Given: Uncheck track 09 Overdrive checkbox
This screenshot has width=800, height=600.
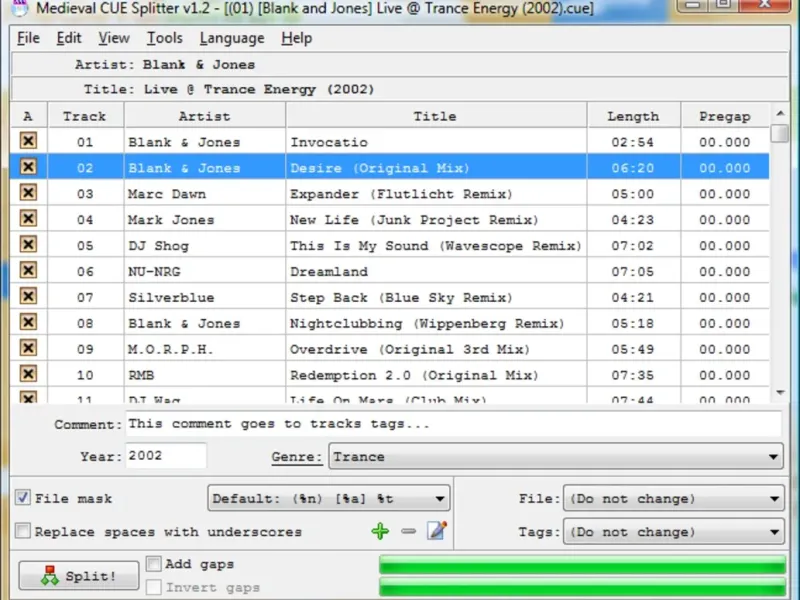Looking at the screenshot, I should [x=28, y=348].
